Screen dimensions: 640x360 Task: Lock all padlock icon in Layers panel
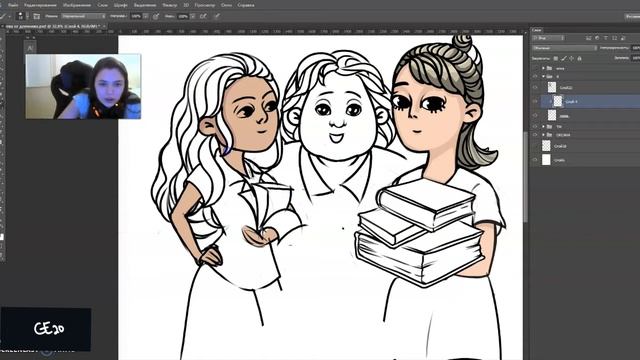[580, 59]
